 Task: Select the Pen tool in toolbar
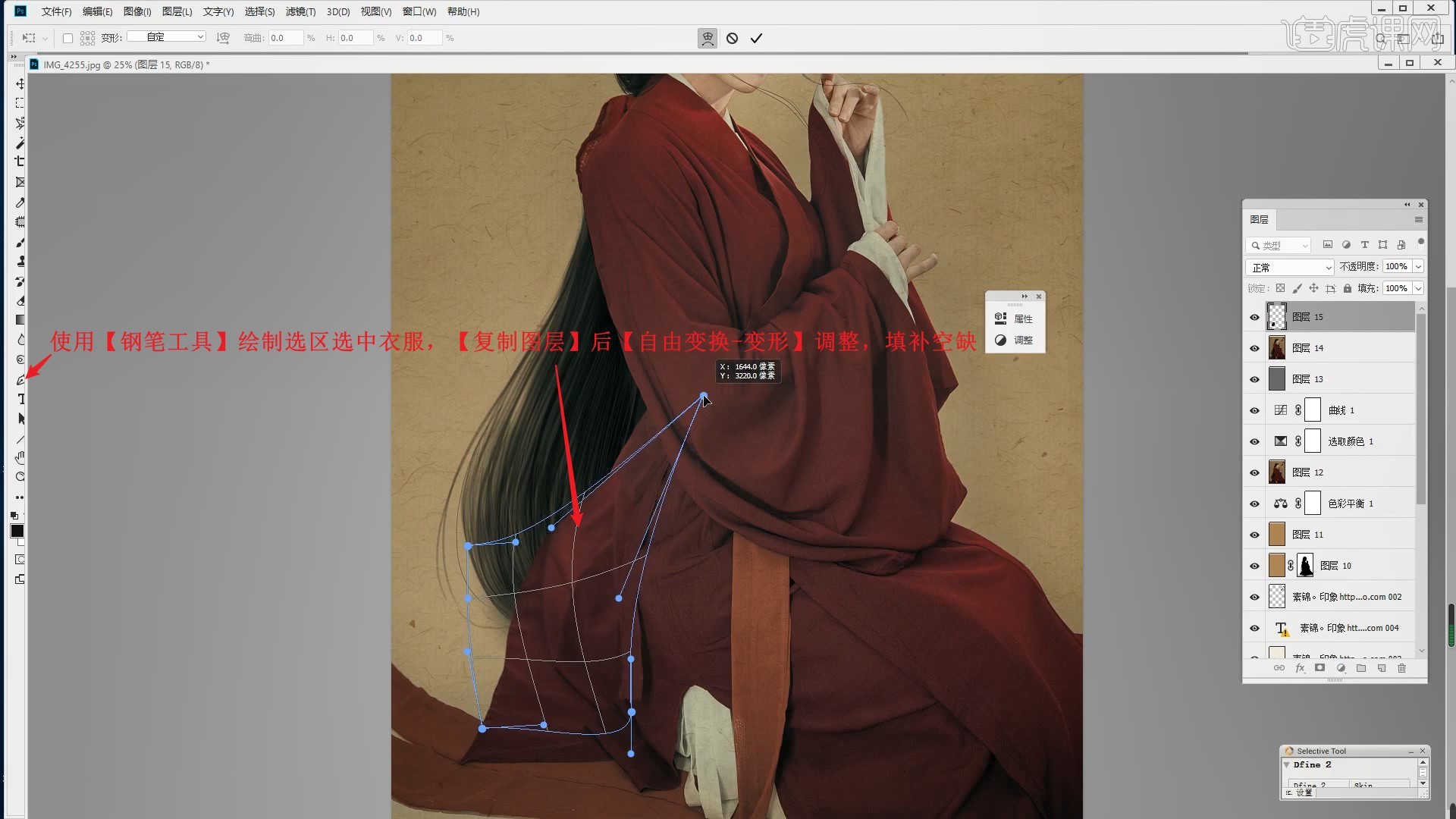(20, 380)
